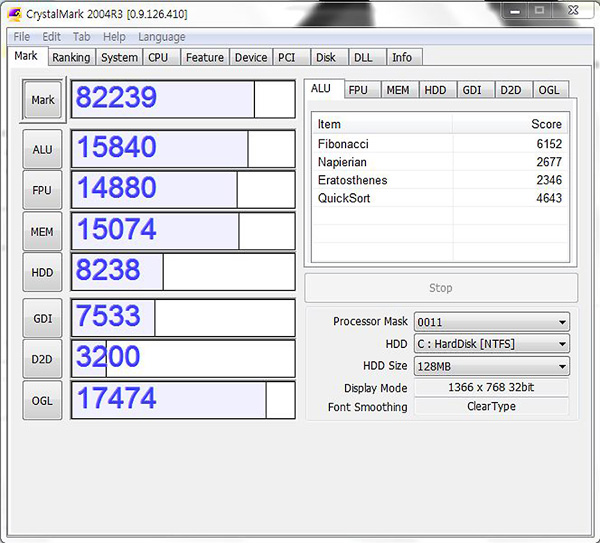
Task: Click the disabled Stop button
Action: click(441, 288)
